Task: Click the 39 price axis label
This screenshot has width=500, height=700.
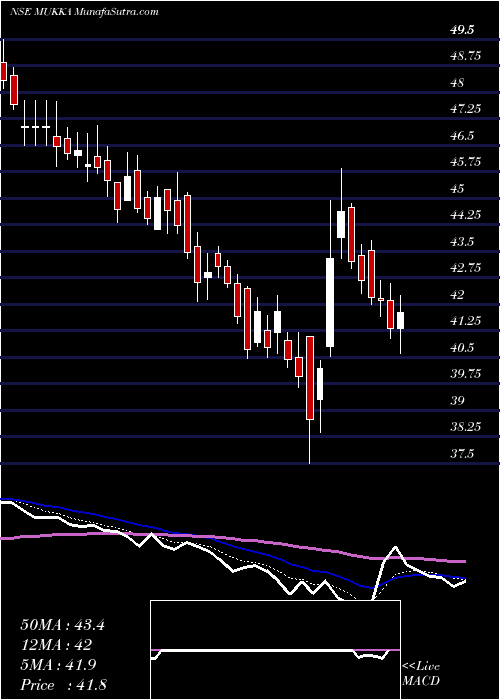Action: (x=458, y=400)
